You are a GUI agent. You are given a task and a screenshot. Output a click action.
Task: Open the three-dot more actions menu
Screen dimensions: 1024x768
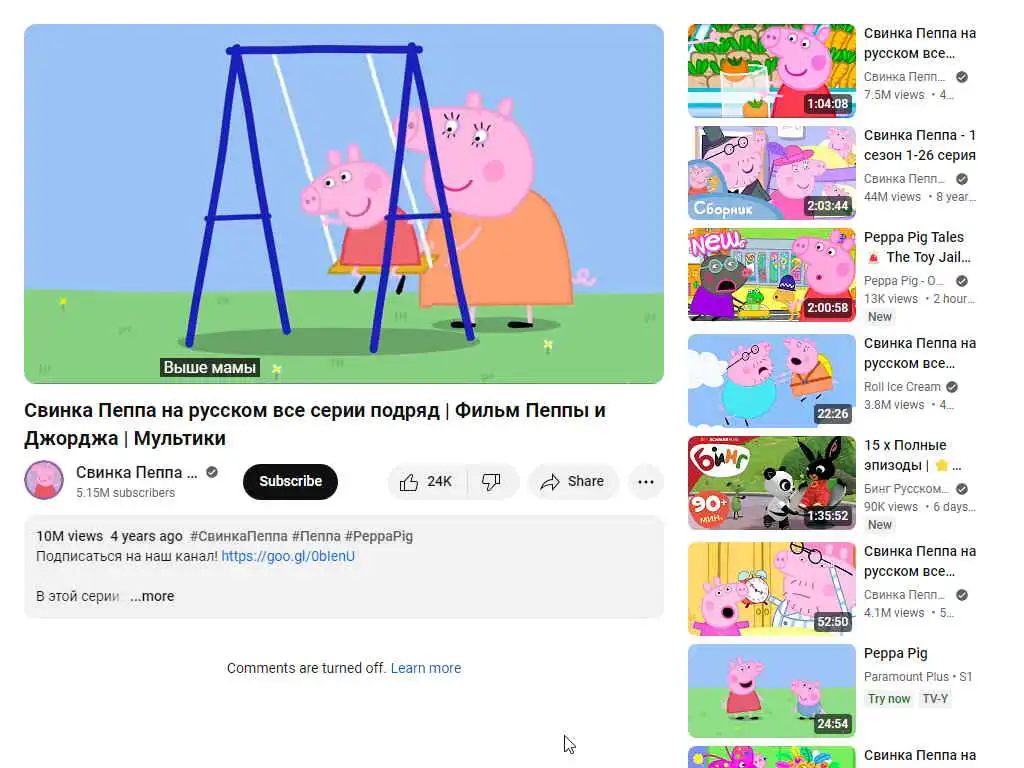[646, 482]
